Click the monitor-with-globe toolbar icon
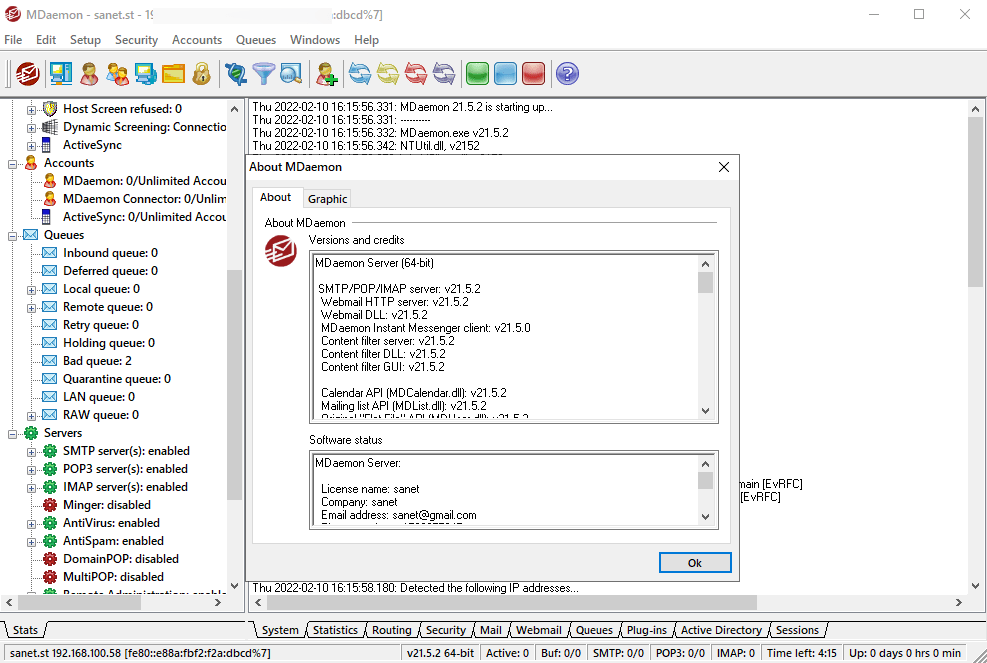 [x=146, y=74]
